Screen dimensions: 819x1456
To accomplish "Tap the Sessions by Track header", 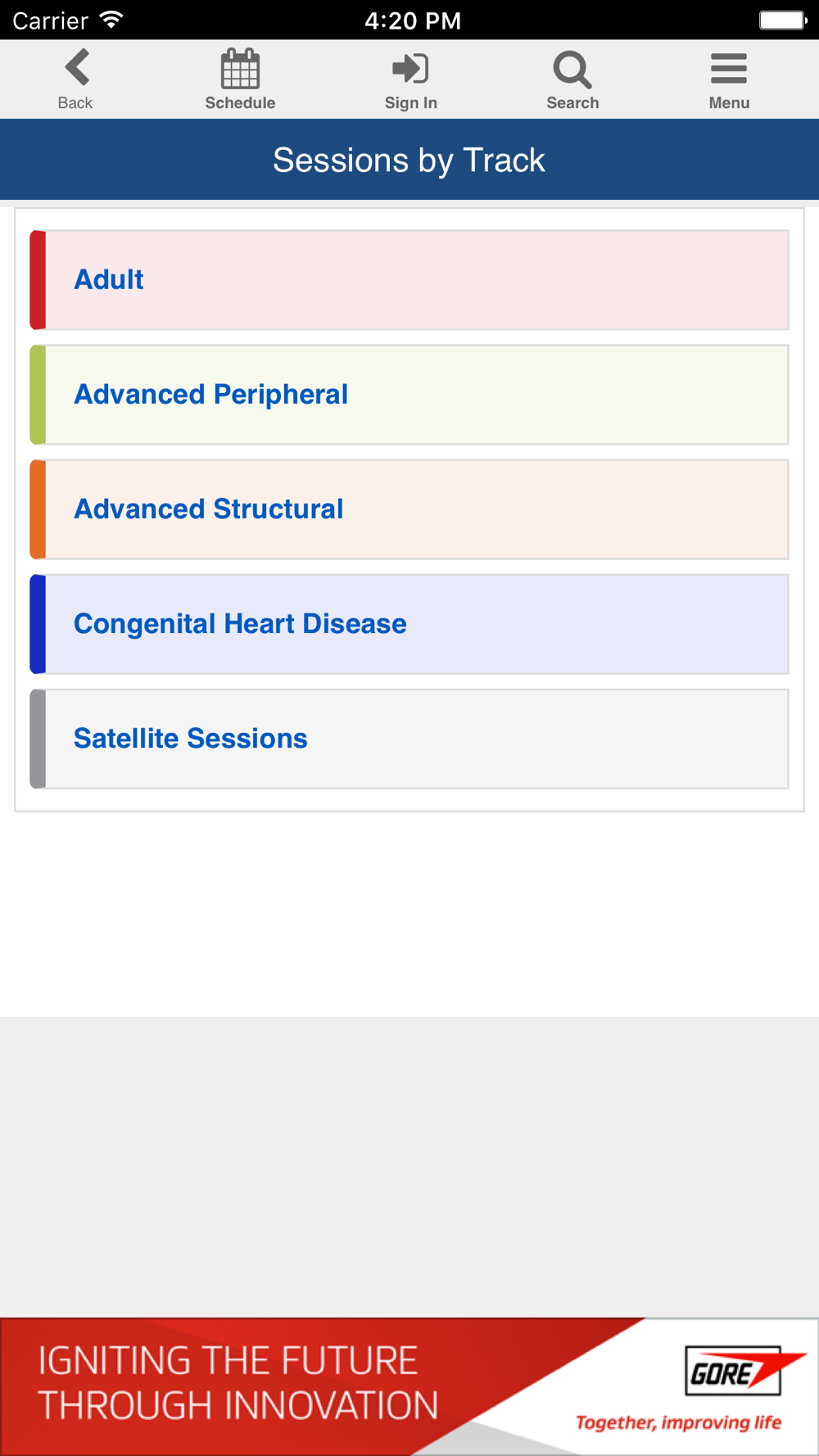I will click(409, 160).
